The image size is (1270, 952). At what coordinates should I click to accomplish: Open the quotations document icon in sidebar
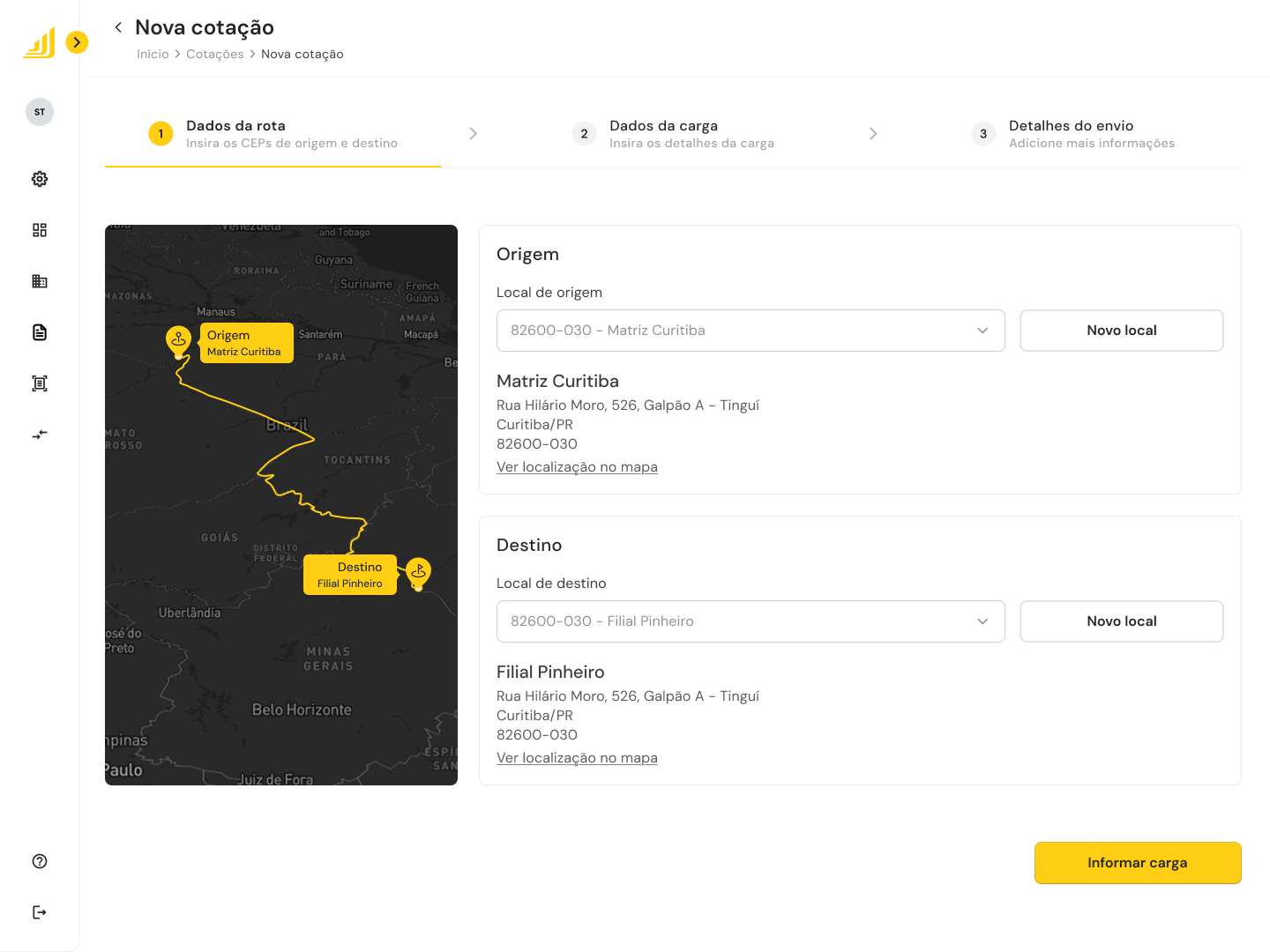40,332
